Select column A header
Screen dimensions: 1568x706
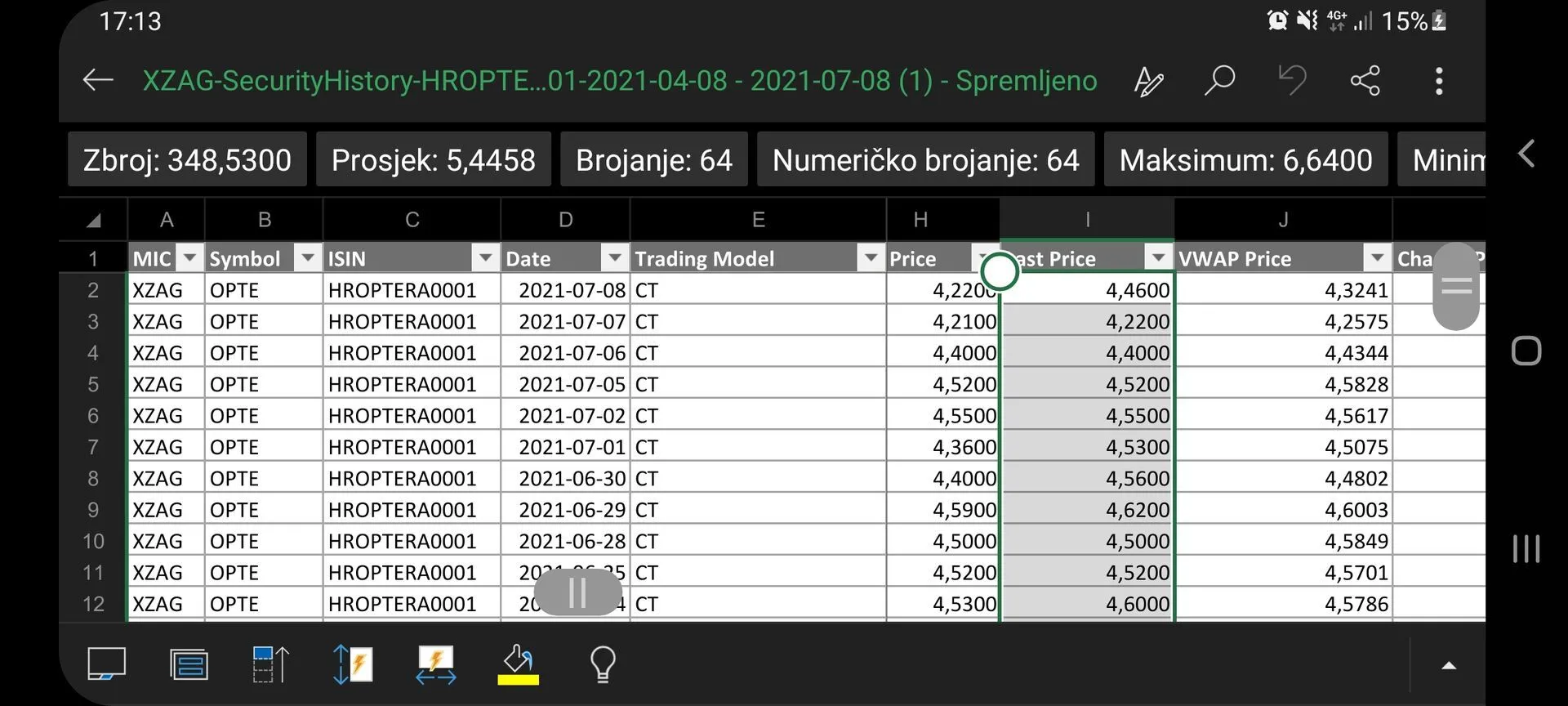tap(167, 220)
